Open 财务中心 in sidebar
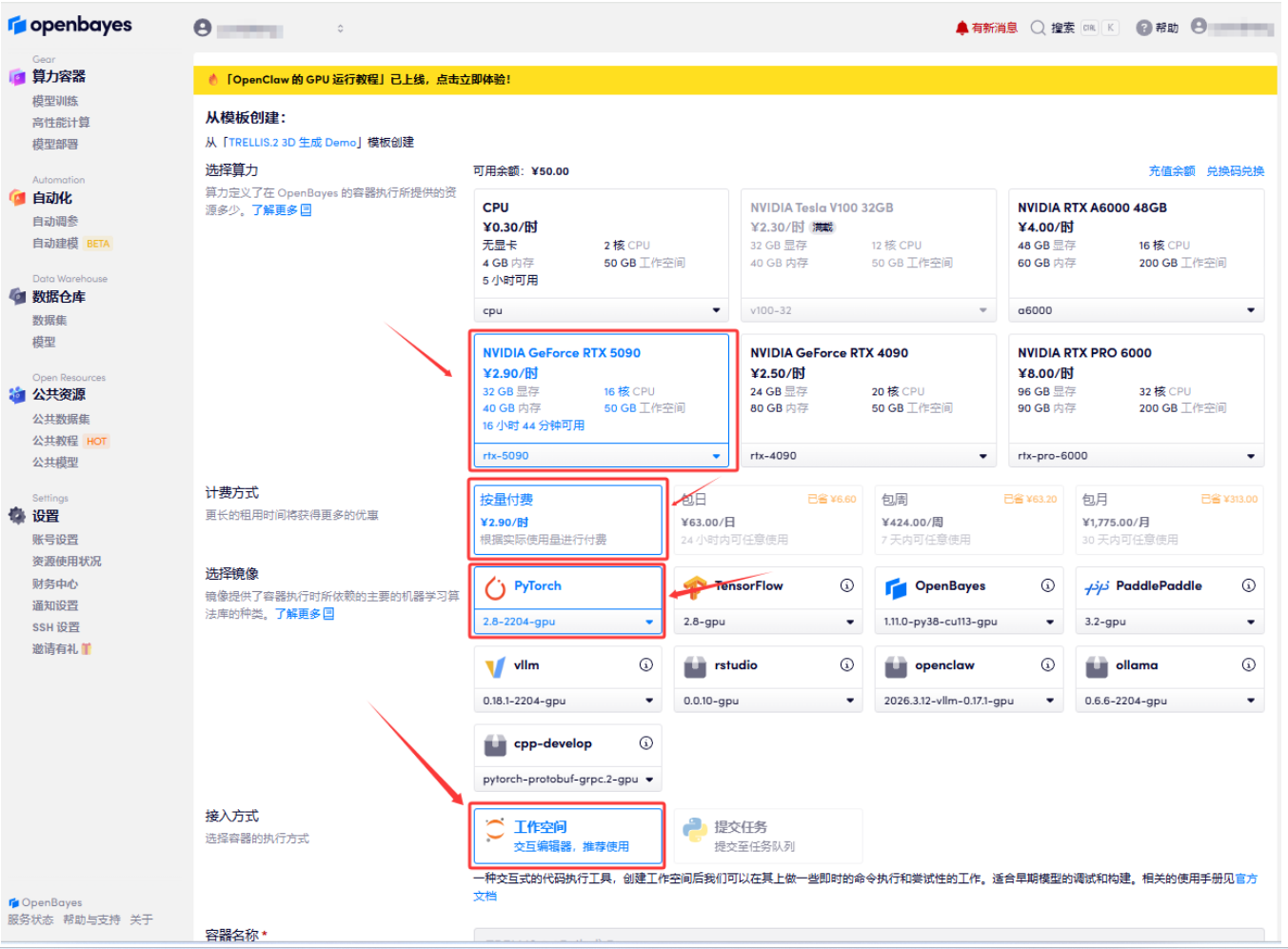Screen dimensions: 1288x949 (55, 583)
